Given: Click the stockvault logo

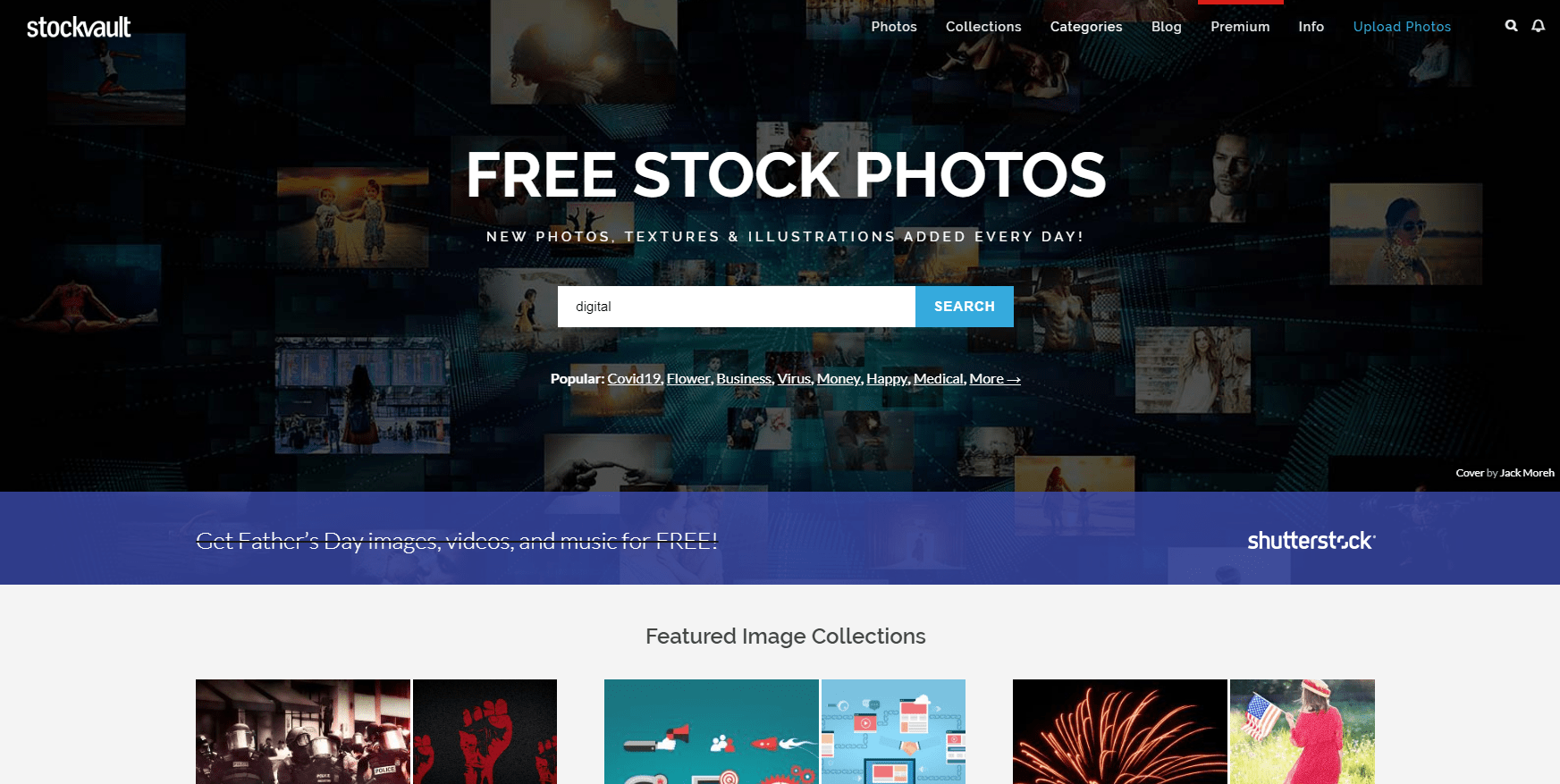Looking at the screenshot, I should (x=79, y=28).
